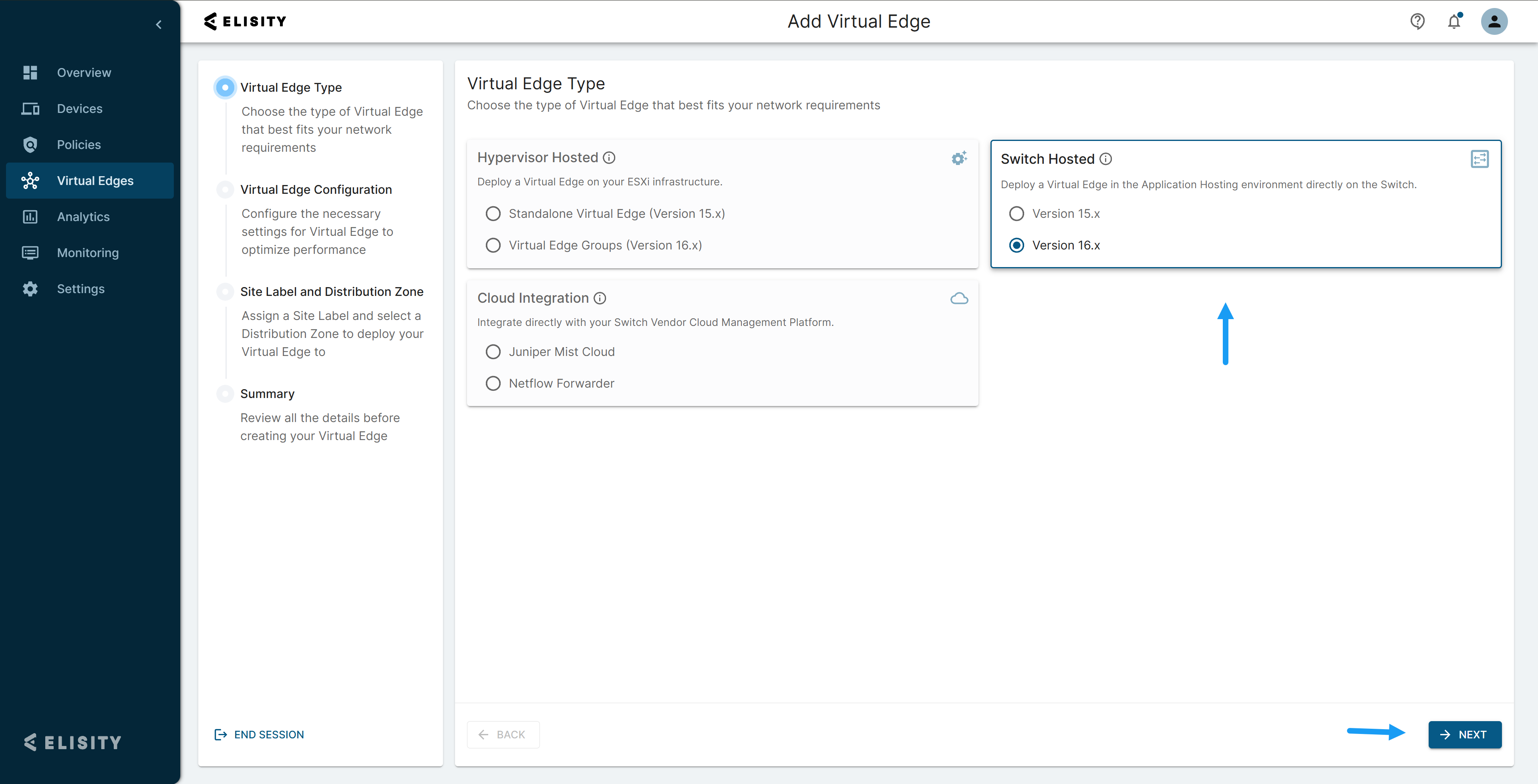Click the Monitoring icon in sidebar
The image size is (1538, 784).
tap(30, 253)
